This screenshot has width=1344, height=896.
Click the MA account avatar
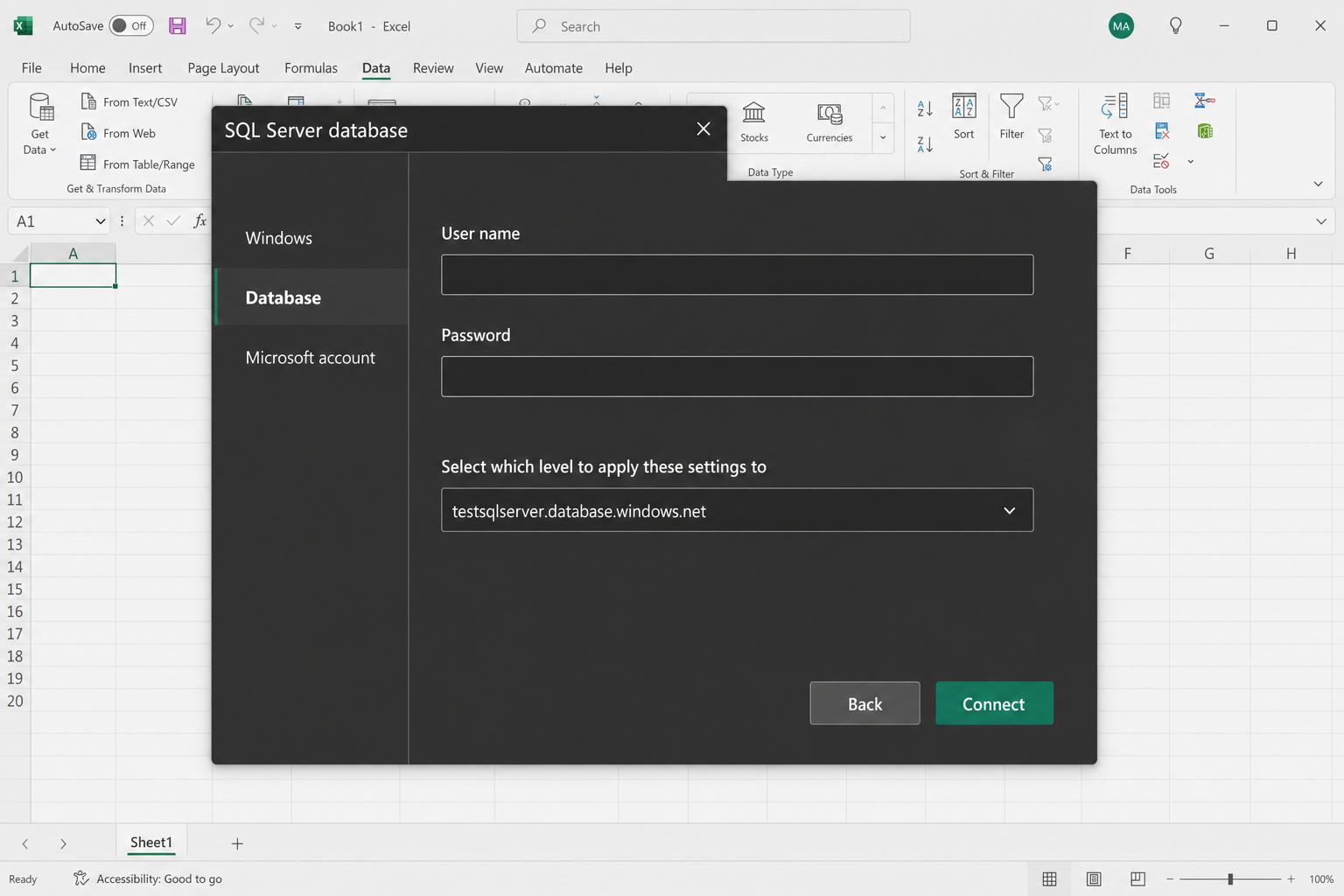coord(1121,26)
